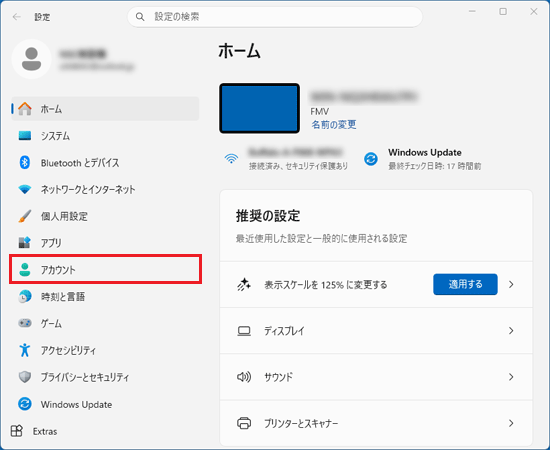Open the Bluetooth とデバイス menu label
Viewport: 550px width, 450px height.
click(x=80, y=163)
